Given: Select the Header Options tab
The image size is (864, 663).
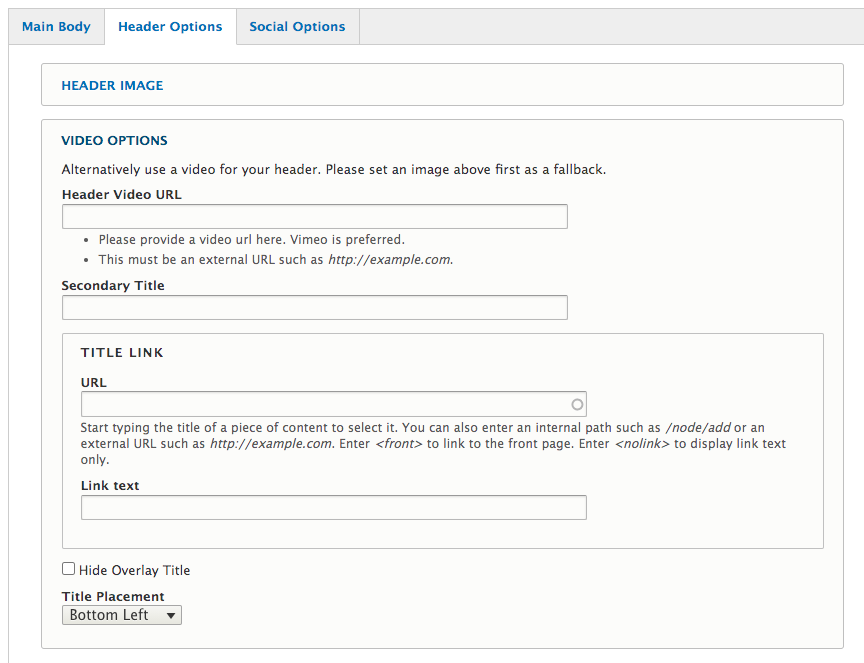Looking at the screenshot, I should point(170,27).
